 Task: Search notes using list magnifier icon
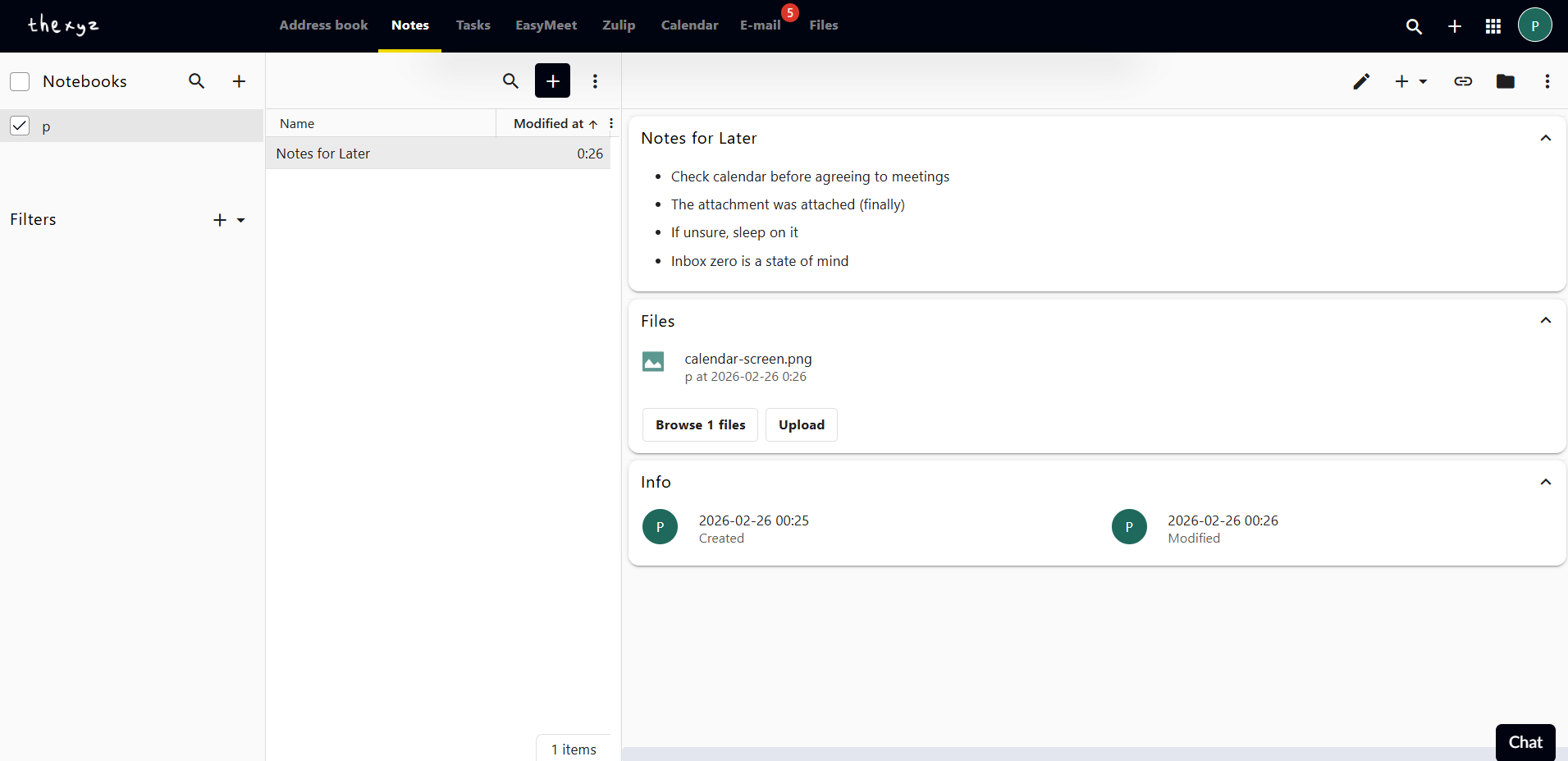[510, 80]
